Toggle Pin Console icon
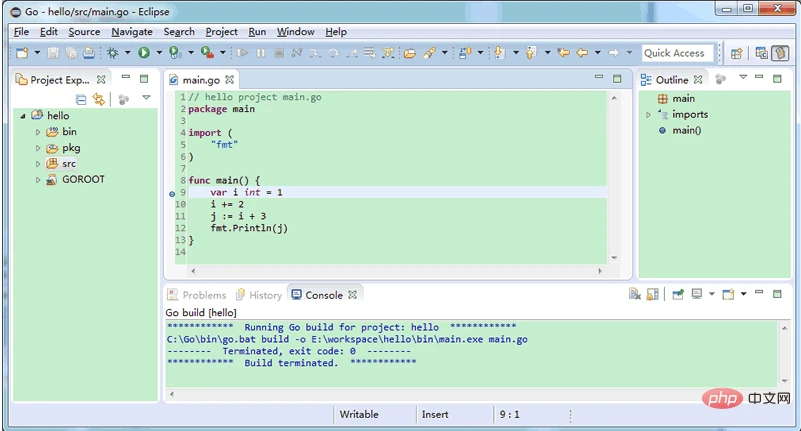 (x=678, y=294)
